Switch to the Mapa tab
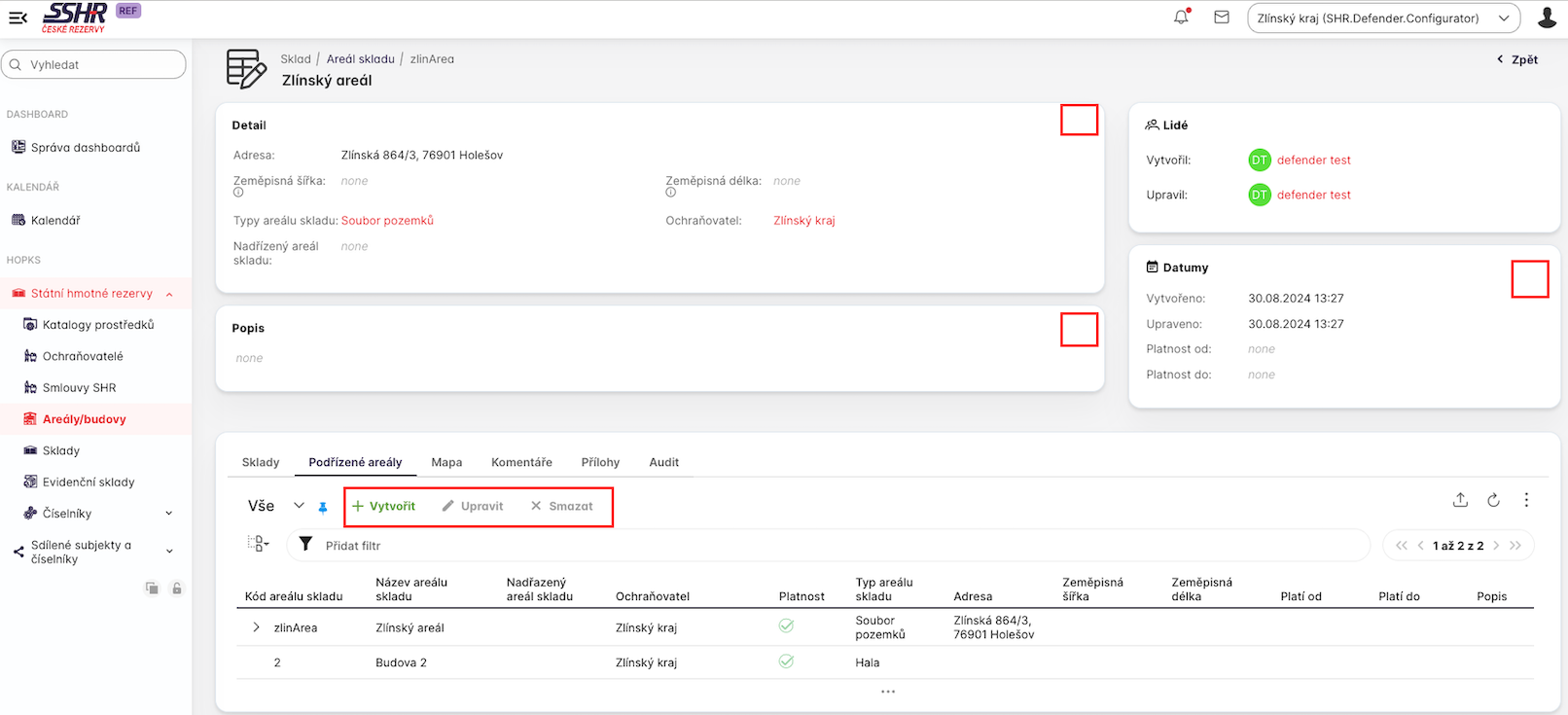1568x715 pixels. (x=446, y=462)
